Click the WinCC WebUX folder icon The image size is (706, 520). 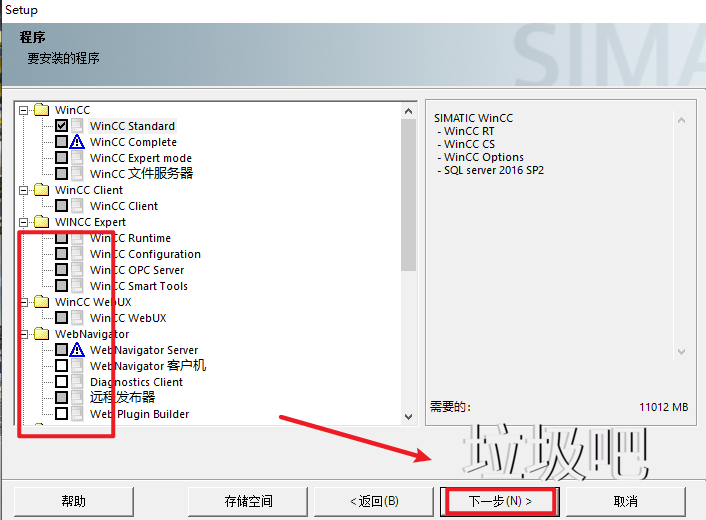click(41, 302)
